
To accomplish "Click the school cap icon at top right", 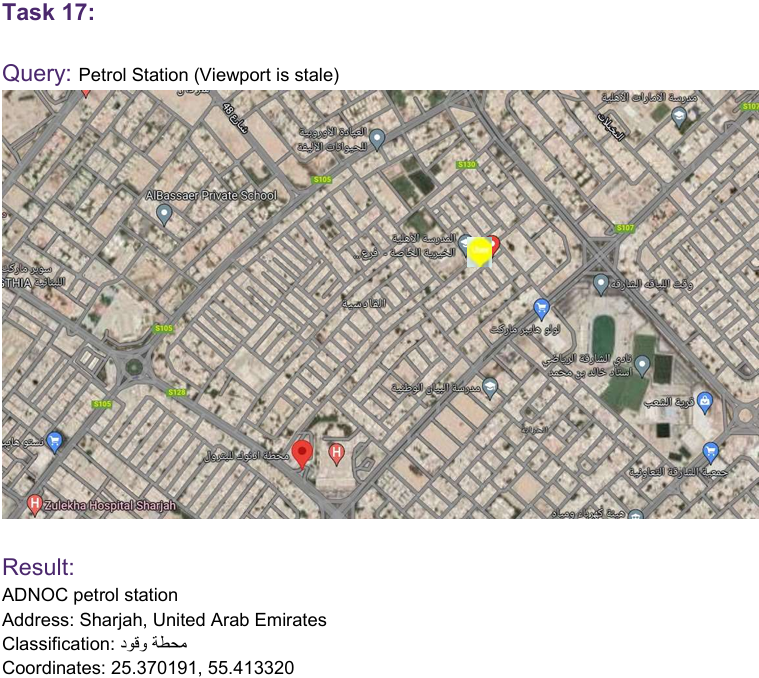I will click(679, 118).
